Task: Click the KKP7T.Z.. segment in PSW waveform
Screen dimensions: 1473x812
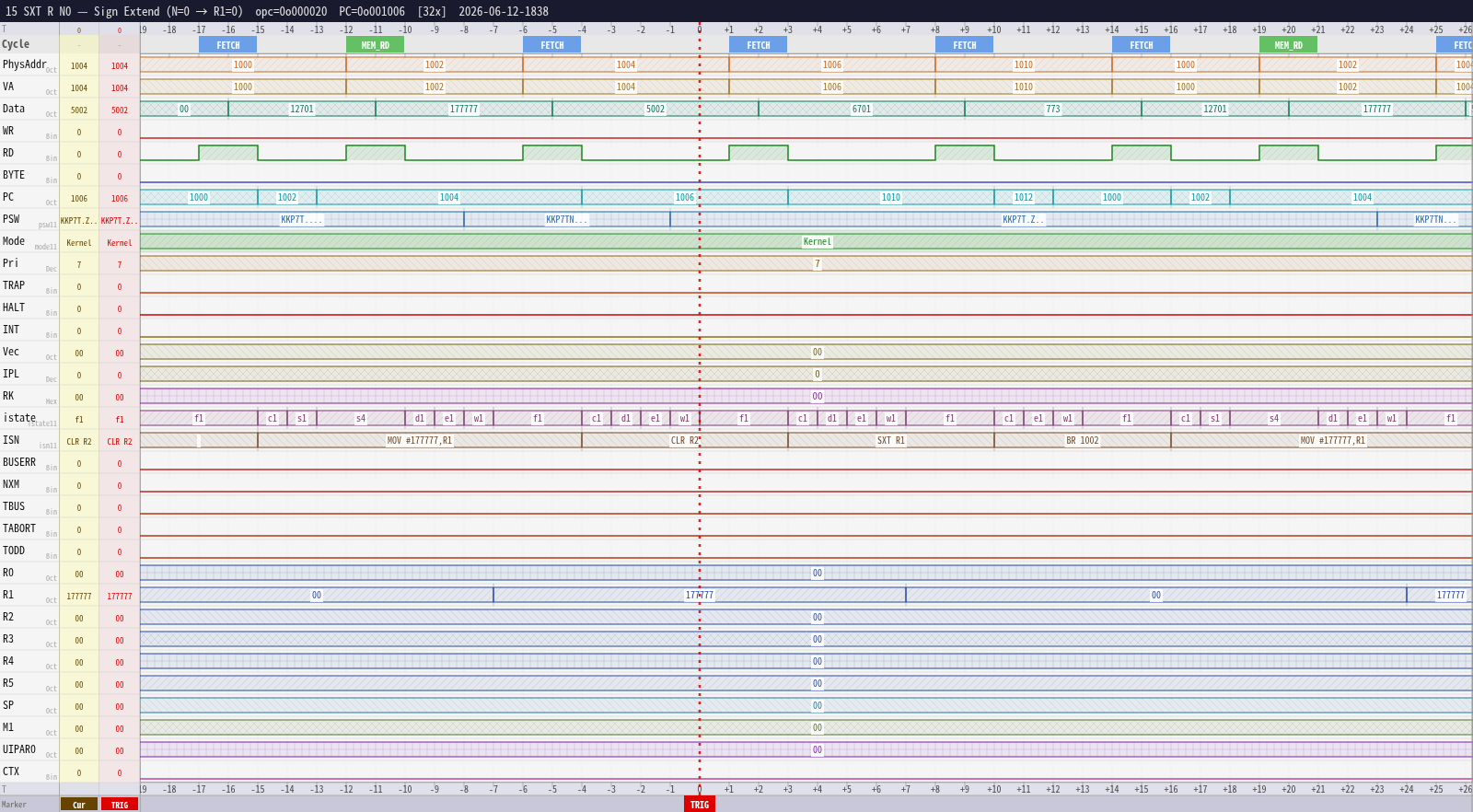Action: click(1024, 220)
